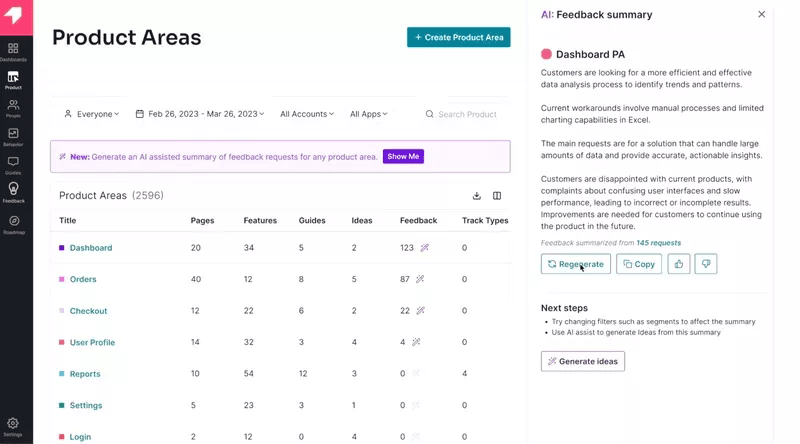Open the column chooser icon
800x444 pixels.
(x=497, y=196)
